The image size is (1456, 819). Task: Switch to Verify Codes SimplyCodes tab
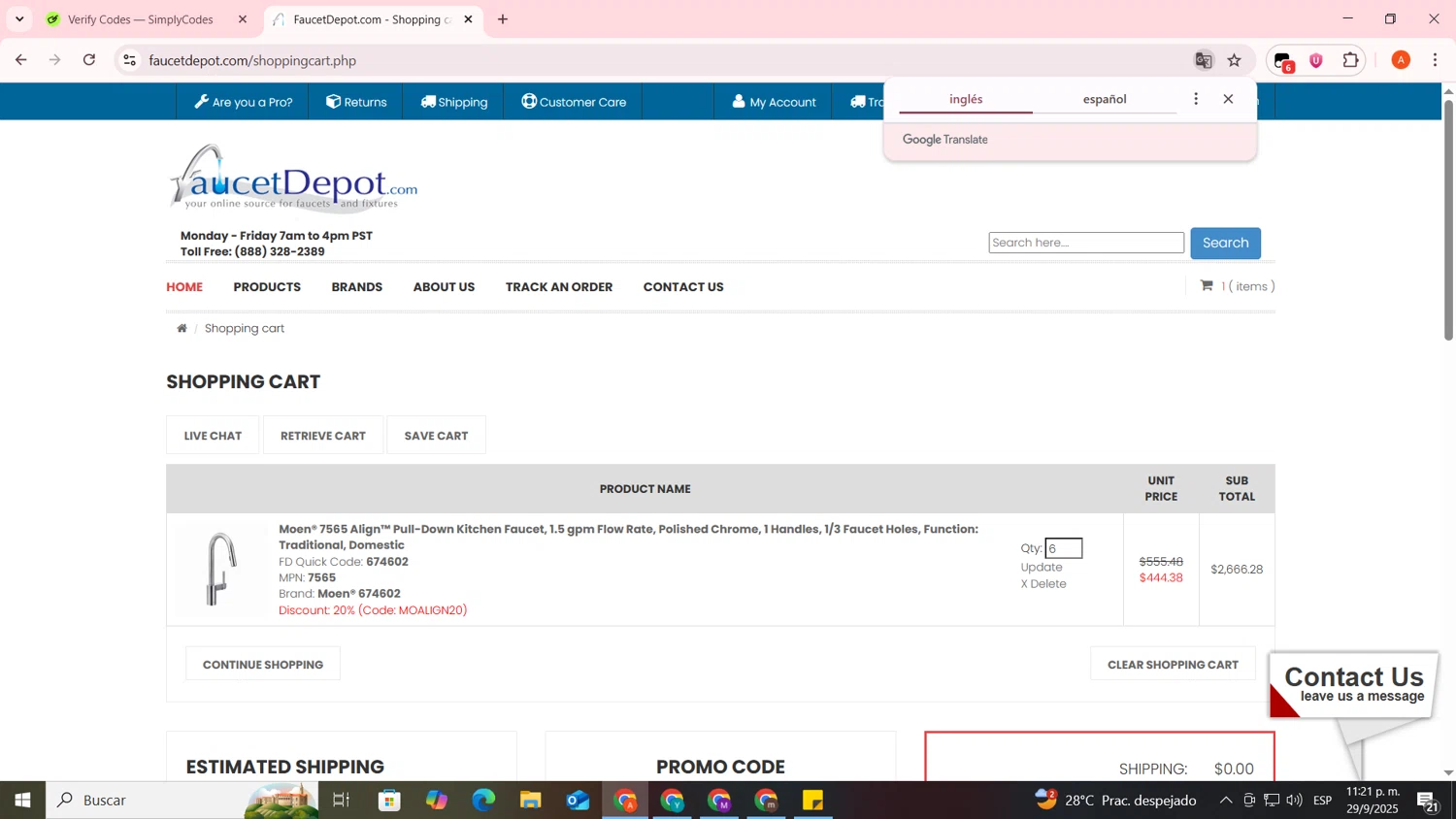(x=141, y=19)
